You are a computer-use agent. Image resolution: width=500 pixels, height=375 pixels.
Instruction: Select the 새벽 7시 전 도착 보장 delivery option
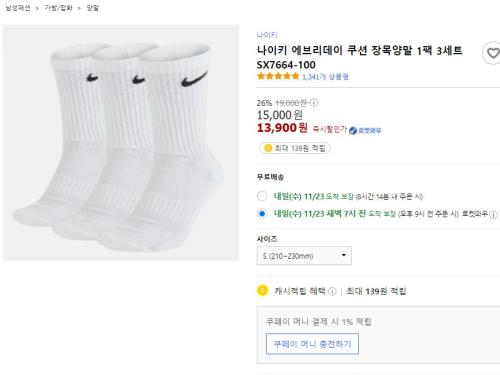262,214
